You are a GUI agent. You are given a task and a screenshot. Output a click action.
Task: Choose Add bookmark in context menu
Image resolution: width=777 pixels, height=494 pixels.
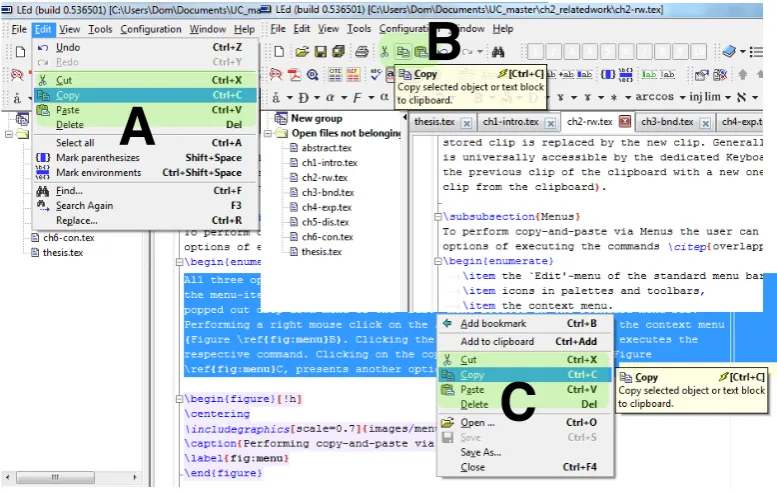pos(525,324)
